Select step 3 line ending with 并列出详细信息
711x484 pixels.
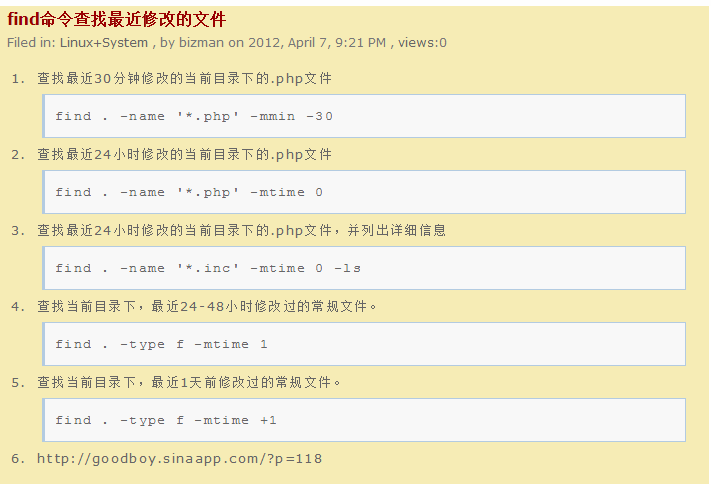click(242, 230)
